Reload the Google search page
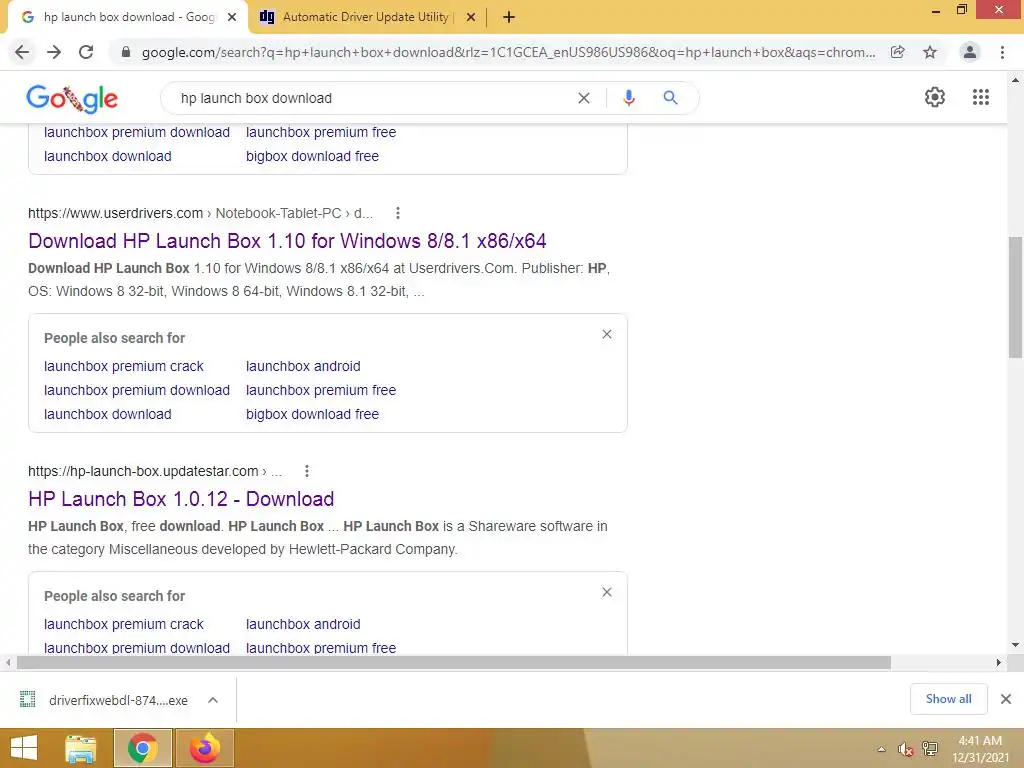 pos(86,52)
